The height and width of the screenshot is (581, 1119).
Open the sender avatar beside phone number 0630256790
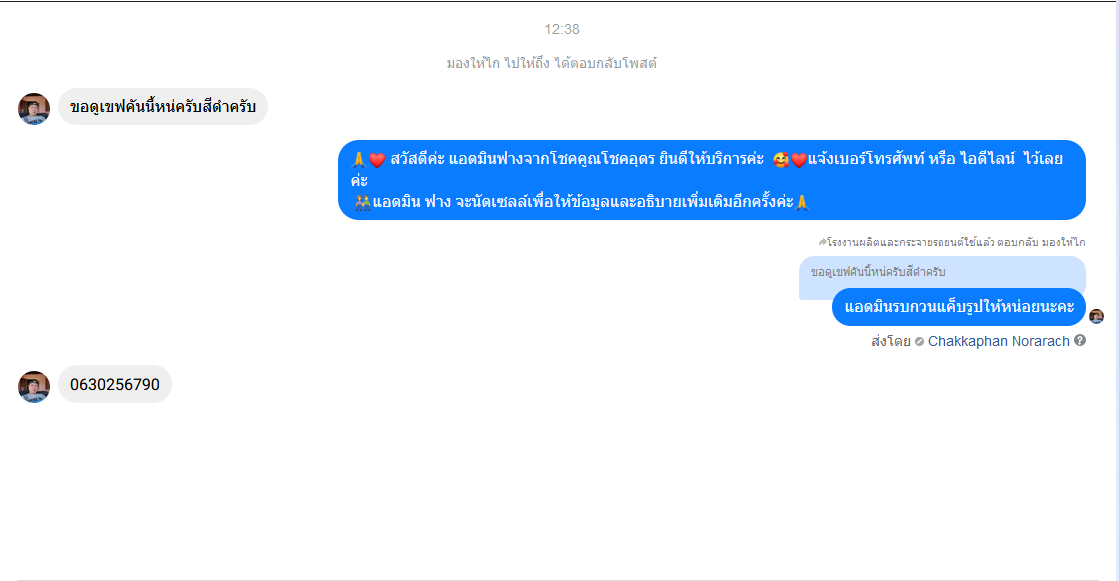click(34, 387)
